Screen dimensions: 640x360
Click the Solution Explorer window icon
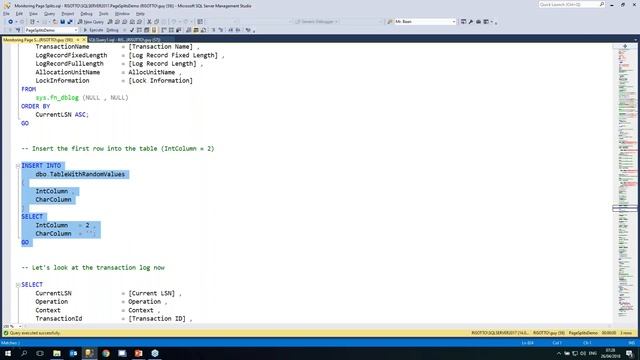[x=463, y=22]
